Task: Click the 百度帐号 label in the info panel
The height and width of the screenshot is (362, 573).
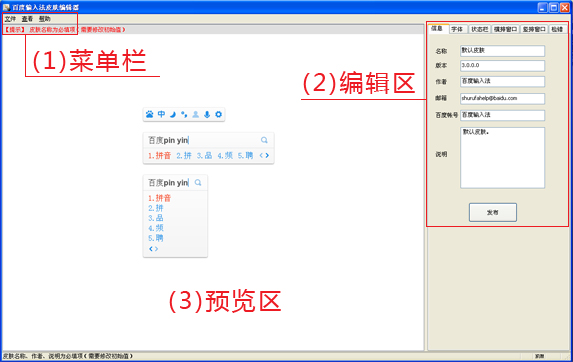Action: [446, 115]
